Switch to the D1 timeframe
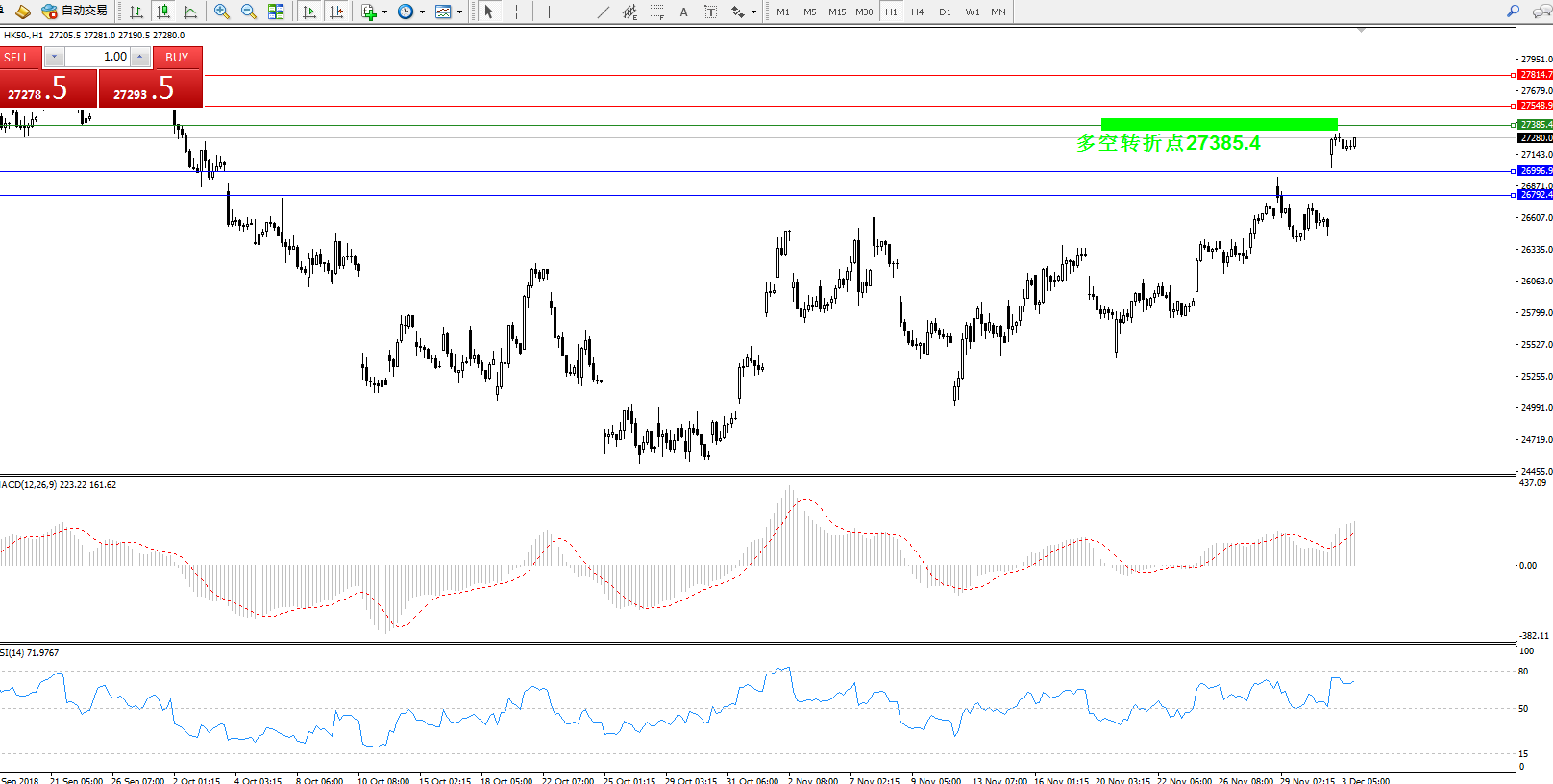This screenshot has width=1553, height=784. 945,12
